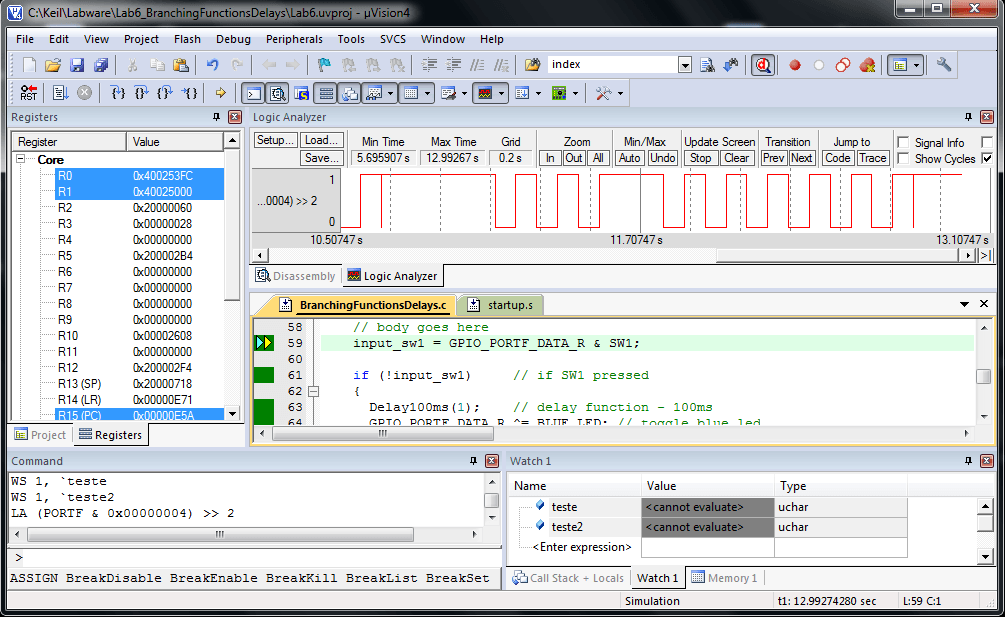This screenshot has height=617, width=1005.
Task: Pin the Logic Analyzer panel
Action: tap(968, 117)
